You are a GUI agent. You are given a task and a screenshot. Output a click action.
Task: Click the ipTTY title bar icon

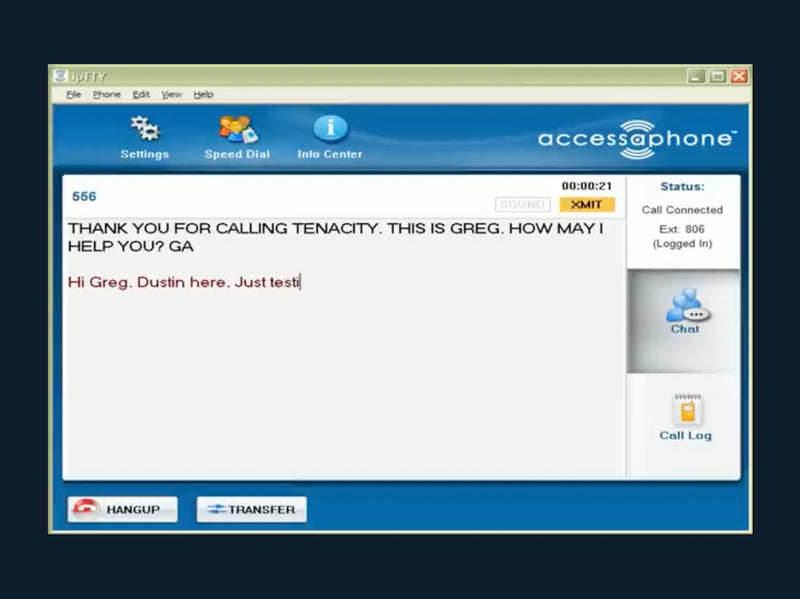point(61,76)
